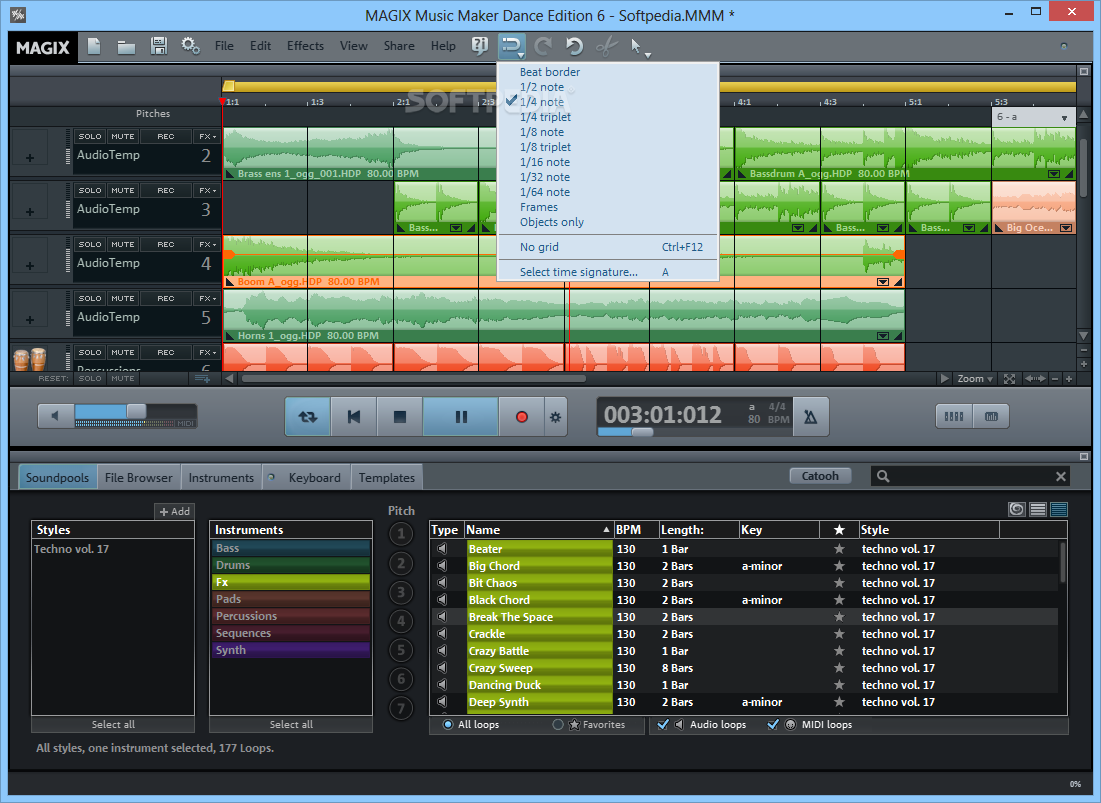Toggle SOLO on AudioTemp track 2
The height and width of the screenshot is (803, 1101).
pyautogui.click(x=90, y=136)
